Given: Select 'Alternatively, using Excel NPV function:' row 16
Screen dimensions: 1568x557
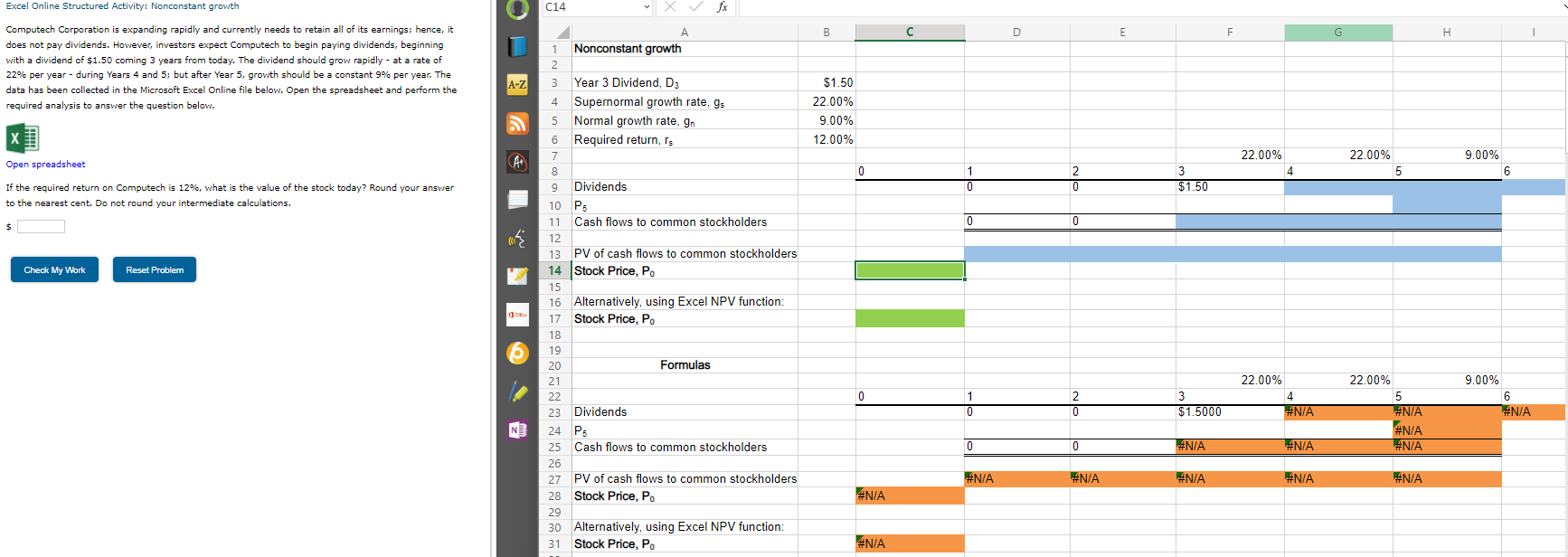Looking at the screenshot, I should click(x=685, y=302).
